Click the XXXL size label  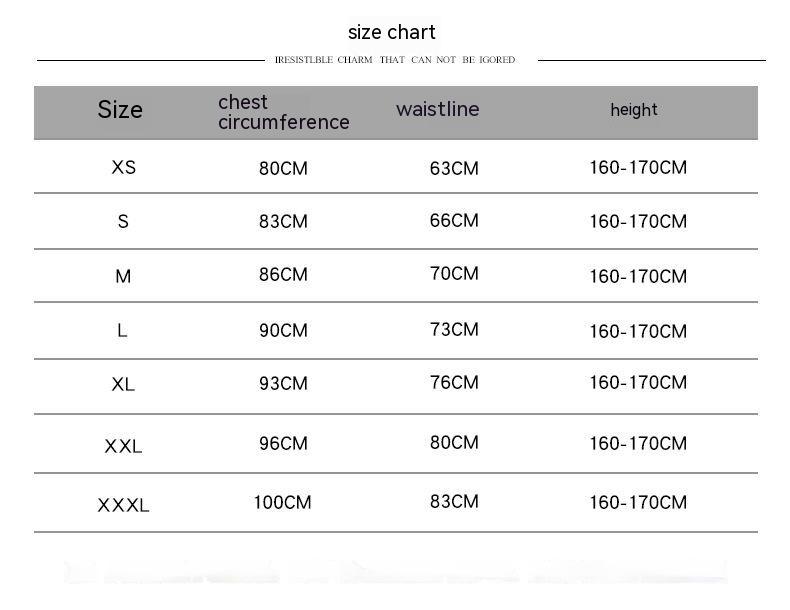pyautogui.click(x=123, y=505)
